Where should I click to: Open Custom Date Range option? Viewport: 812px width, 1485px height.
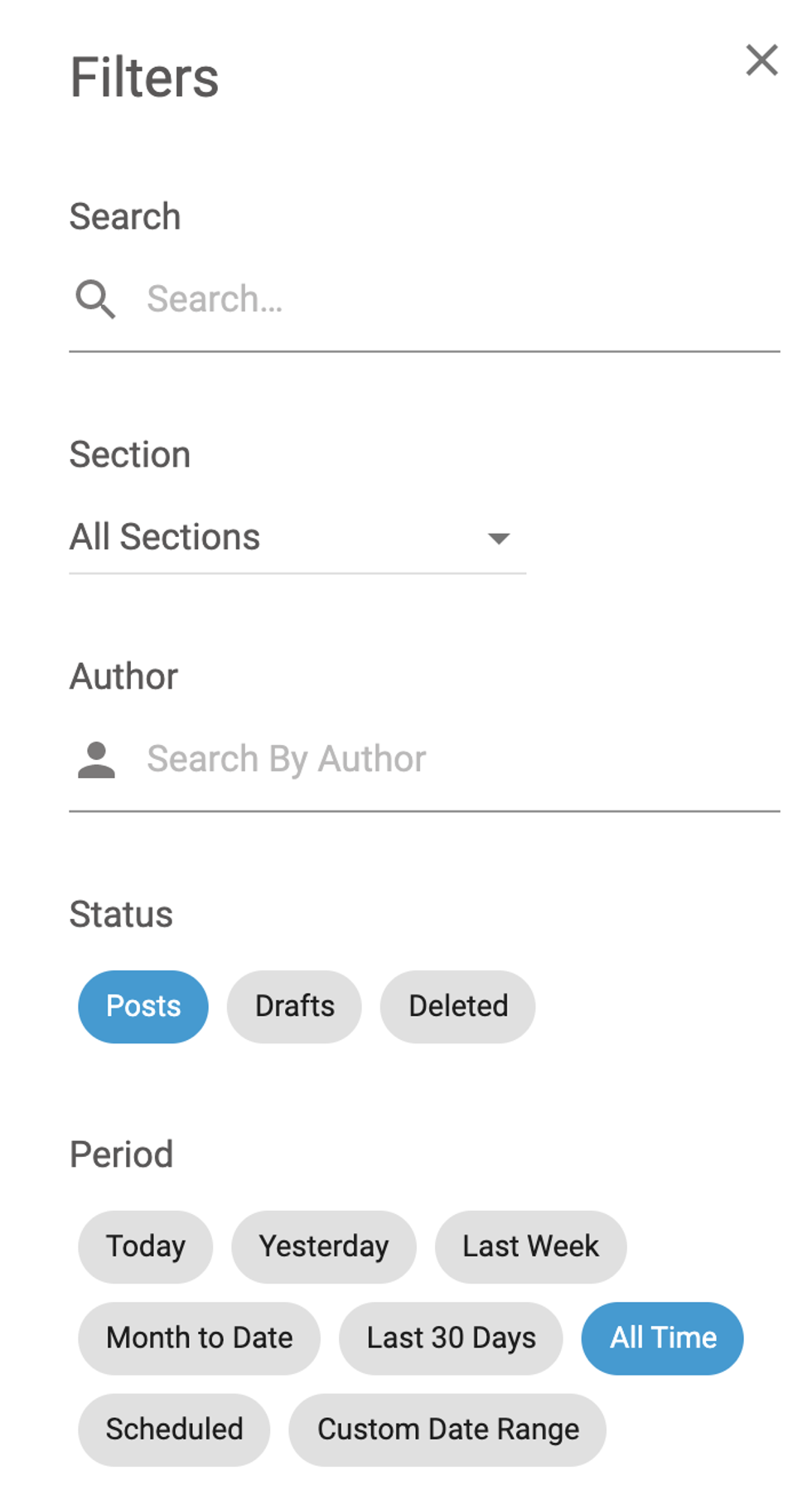[447, 1429]
